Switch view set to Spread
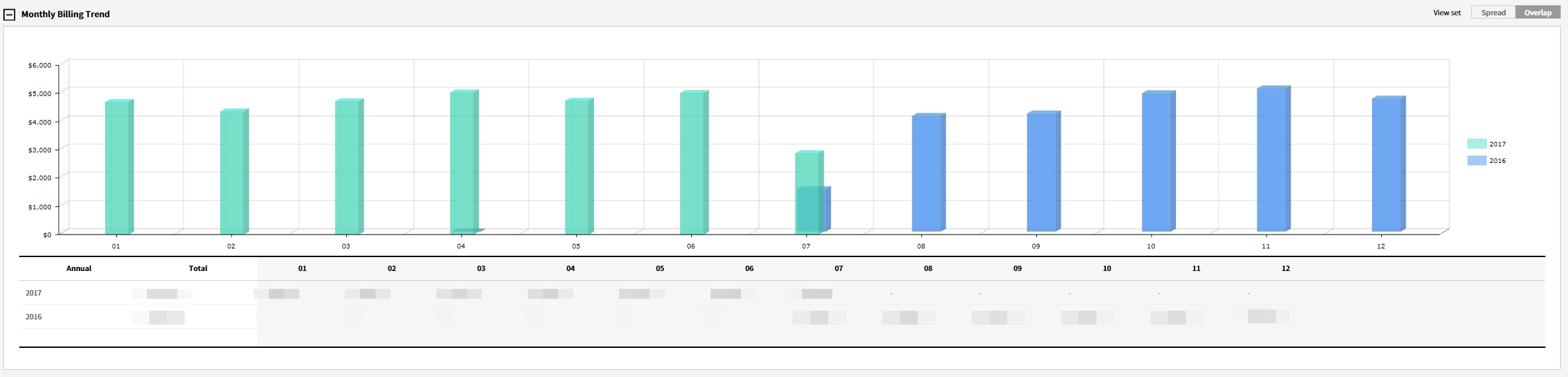This screenshot has width=1568, height=377. coord(1493,13)
